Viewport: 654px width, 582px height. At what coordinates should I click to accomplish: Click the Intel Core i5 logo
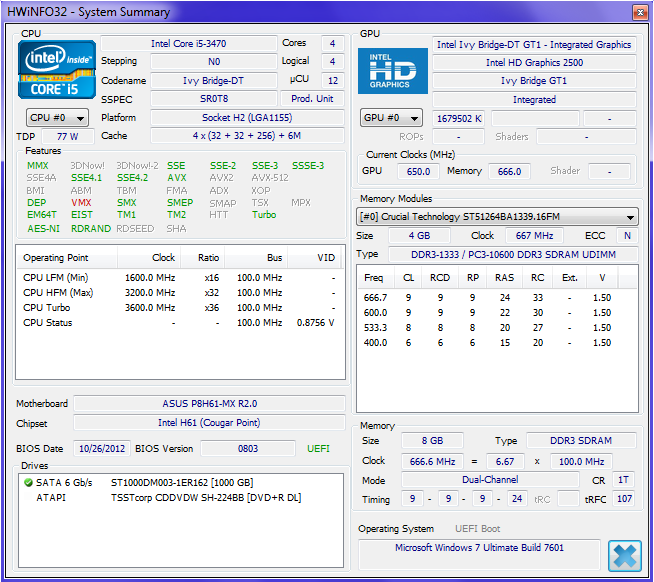pyautogui.click(x=57, y=69)
